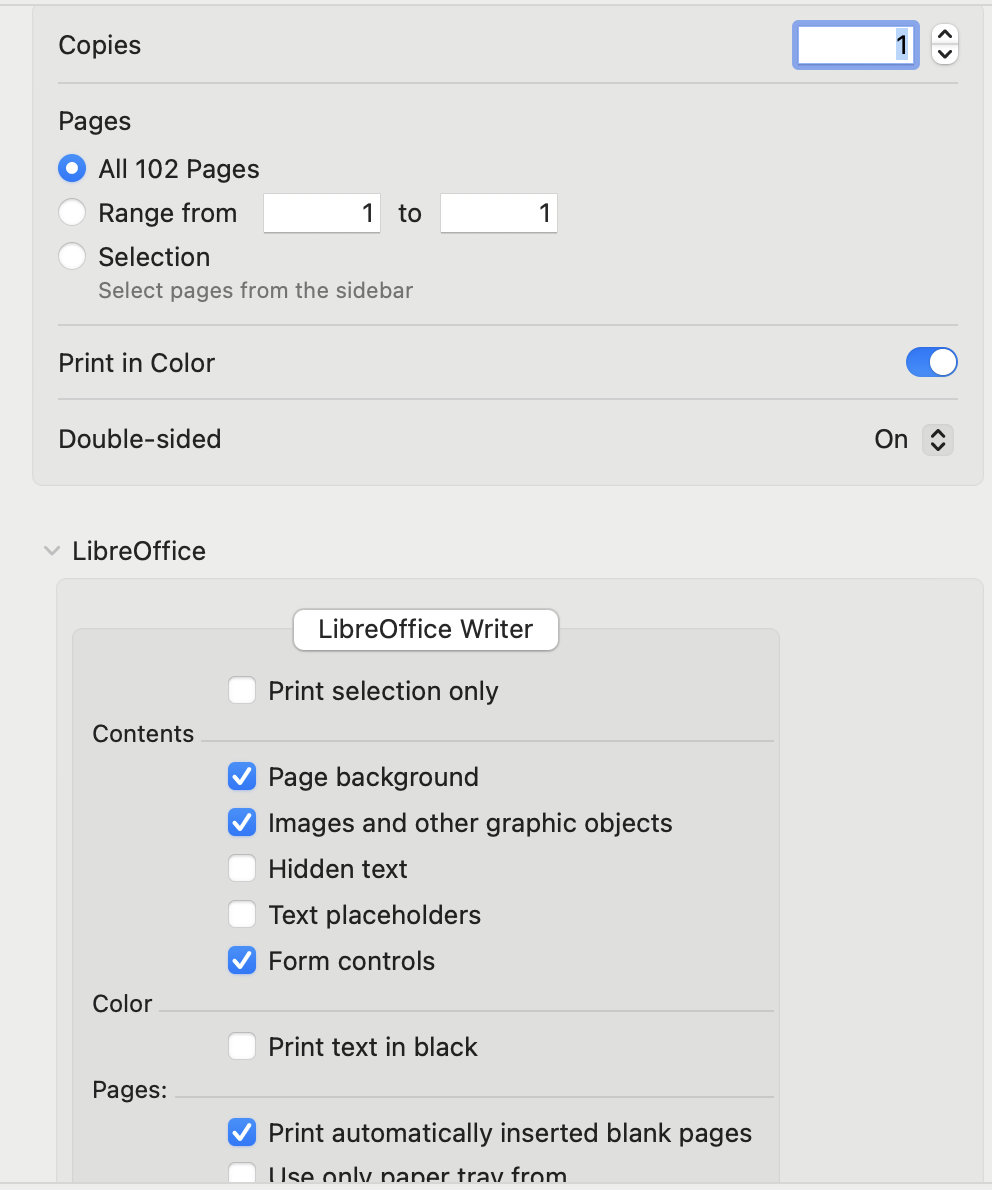Open the LibreOffice Writer tab
Screen dimensions: 992x1190
425,630
